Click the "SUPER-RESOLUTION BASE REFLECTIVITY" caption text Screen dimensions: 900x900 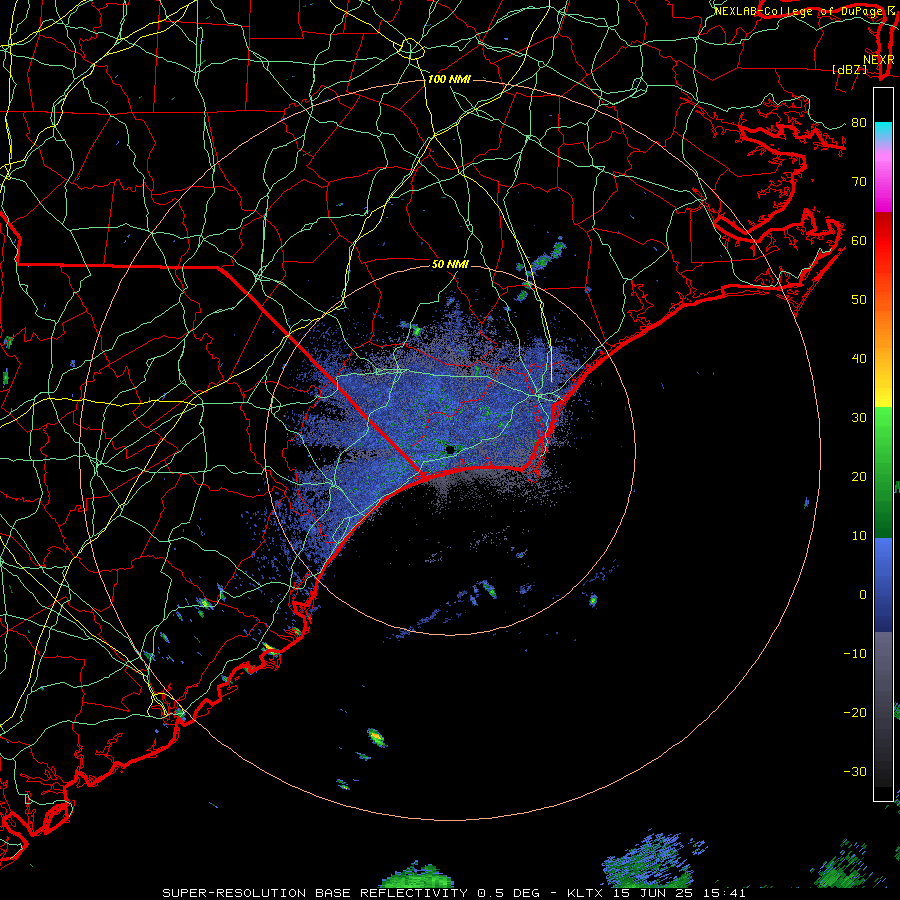[x=315, y=893]
